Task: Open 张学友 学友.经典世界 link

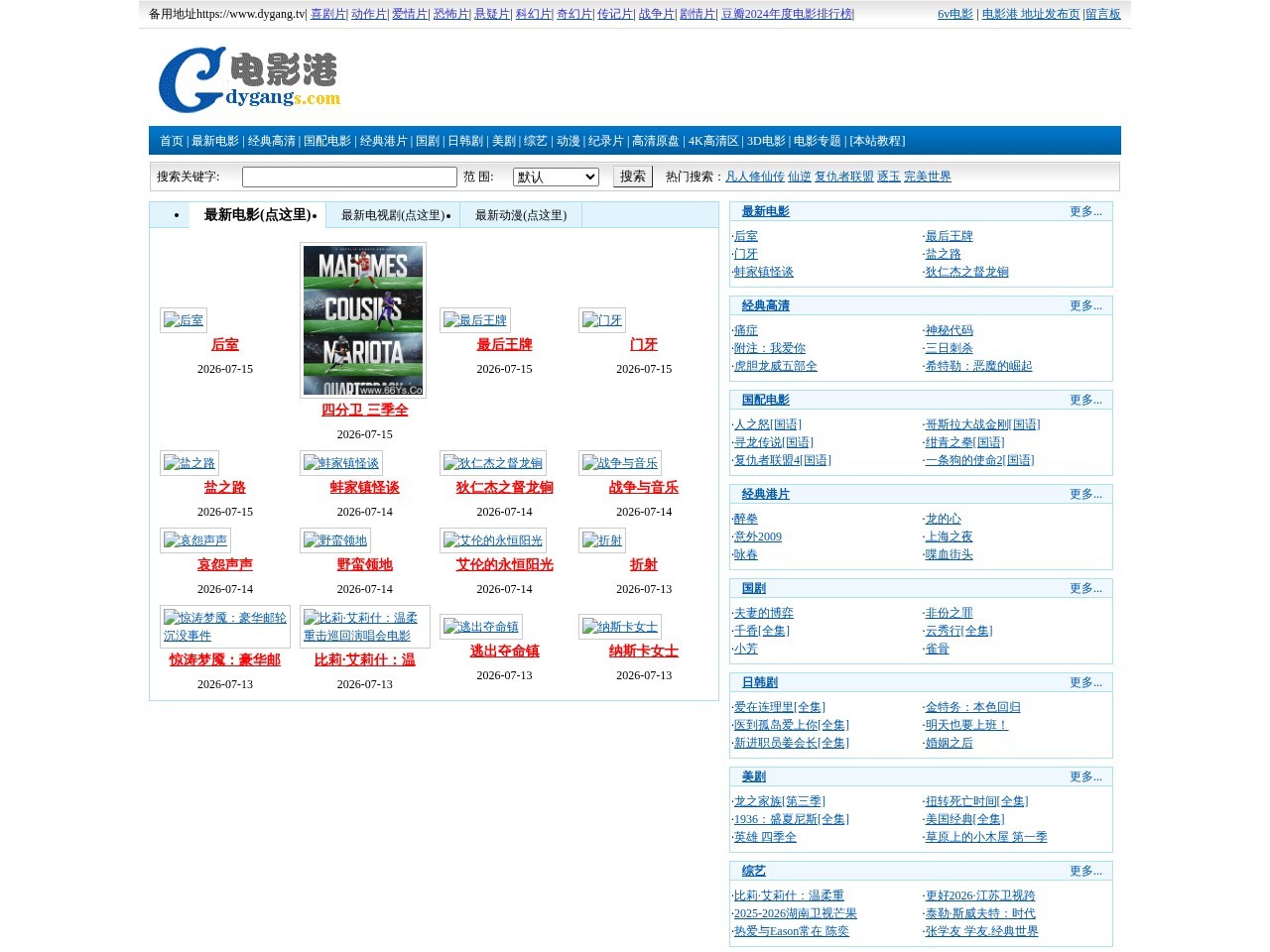Action: 982,931
